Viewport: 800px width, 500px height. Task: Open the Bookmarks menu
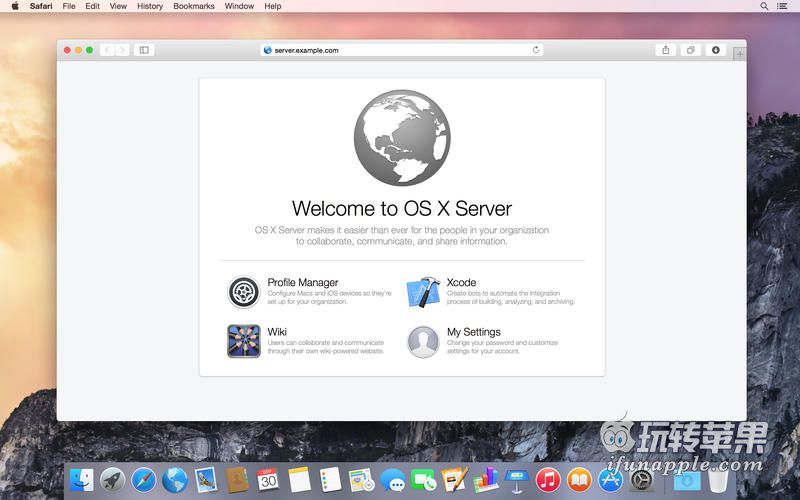pyautogui.click(x=194, y=6)
